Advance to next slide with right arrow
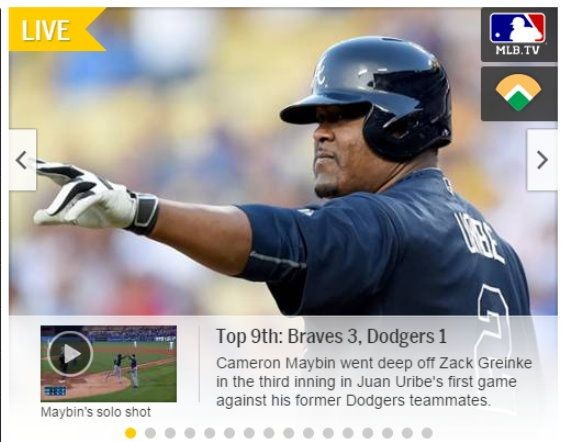Image resolution: width=563 pixels, height=442 pixels. [542, 160]
